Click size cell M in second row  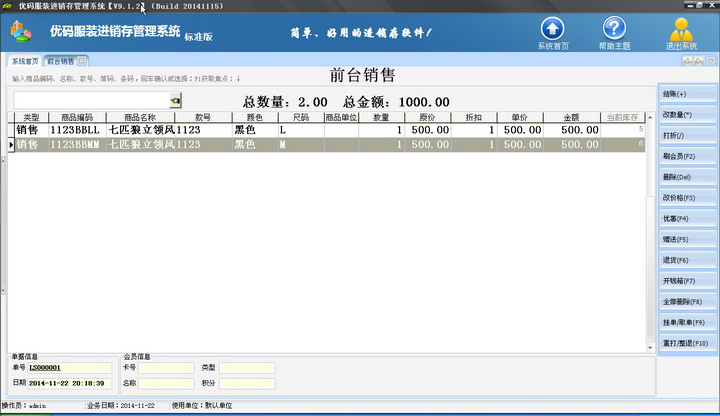(x=301, y=145)
